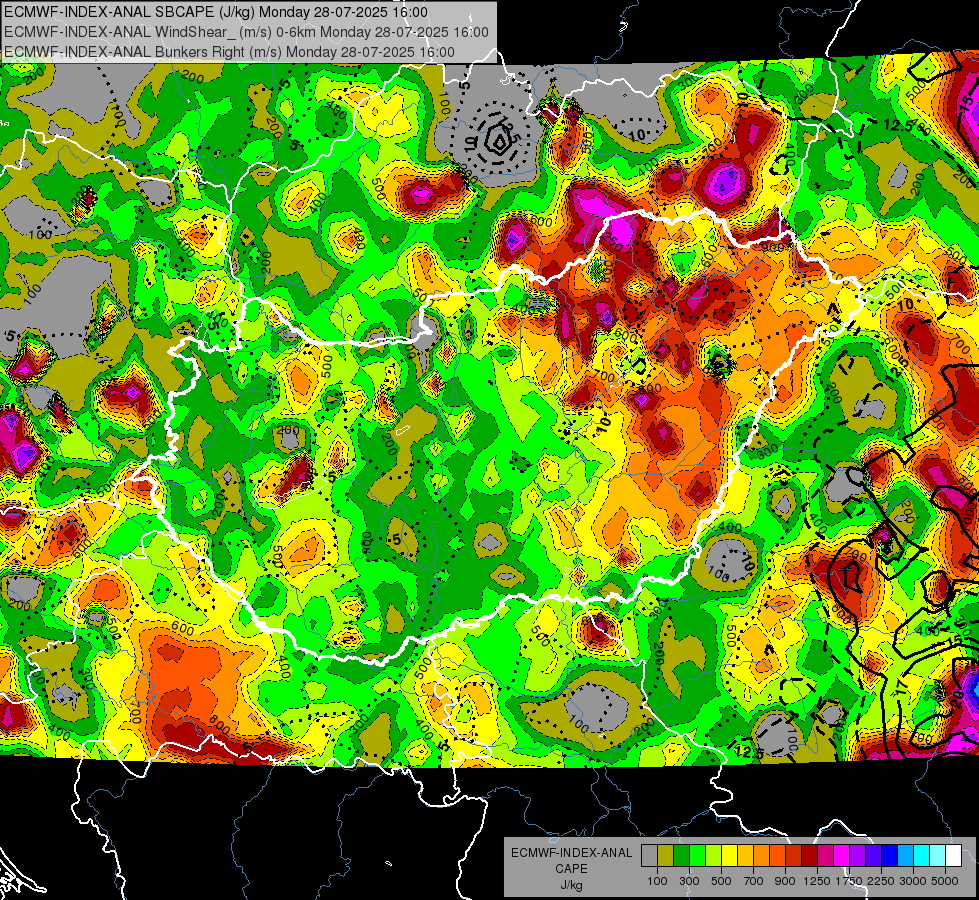
Task: Click the legend unit J/kg
Action: 571,885
